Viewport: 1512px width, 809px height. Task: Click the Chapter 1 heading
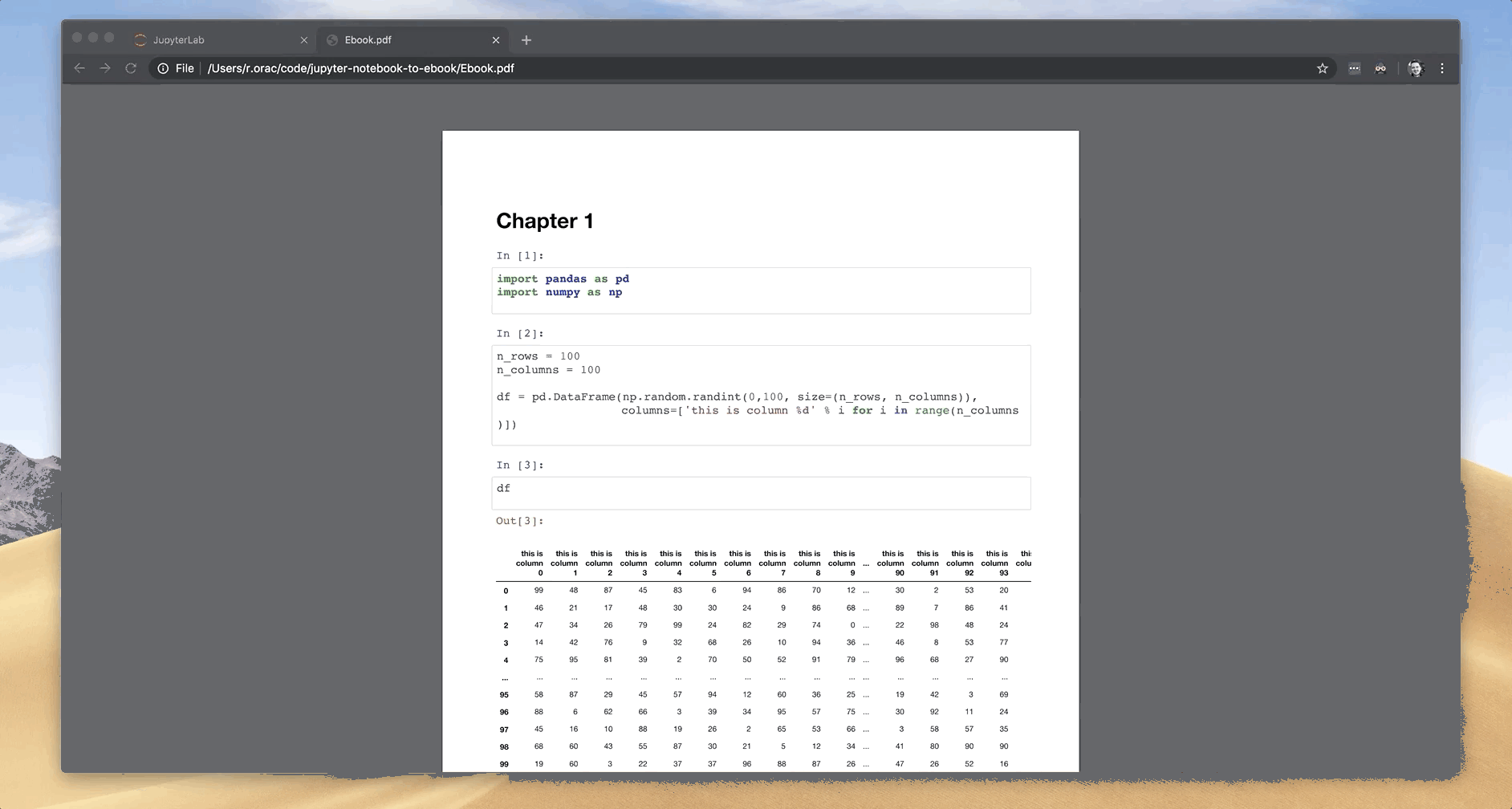(x=544, y=221)
